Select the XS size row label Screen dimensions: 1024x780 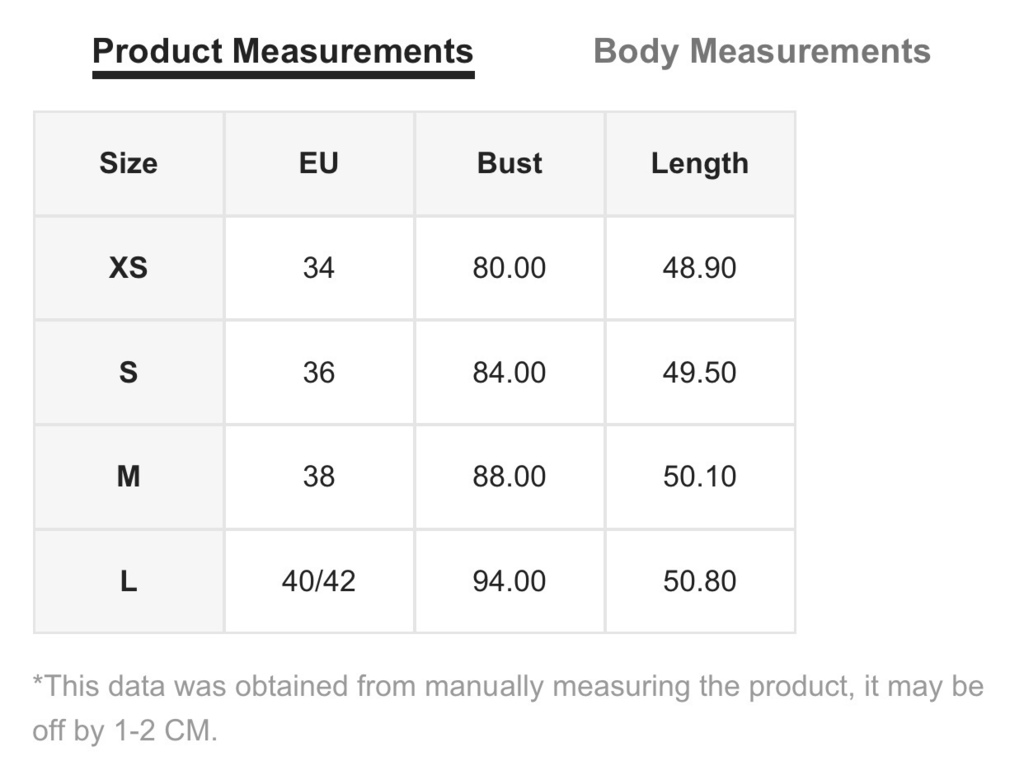pos(129,268)
